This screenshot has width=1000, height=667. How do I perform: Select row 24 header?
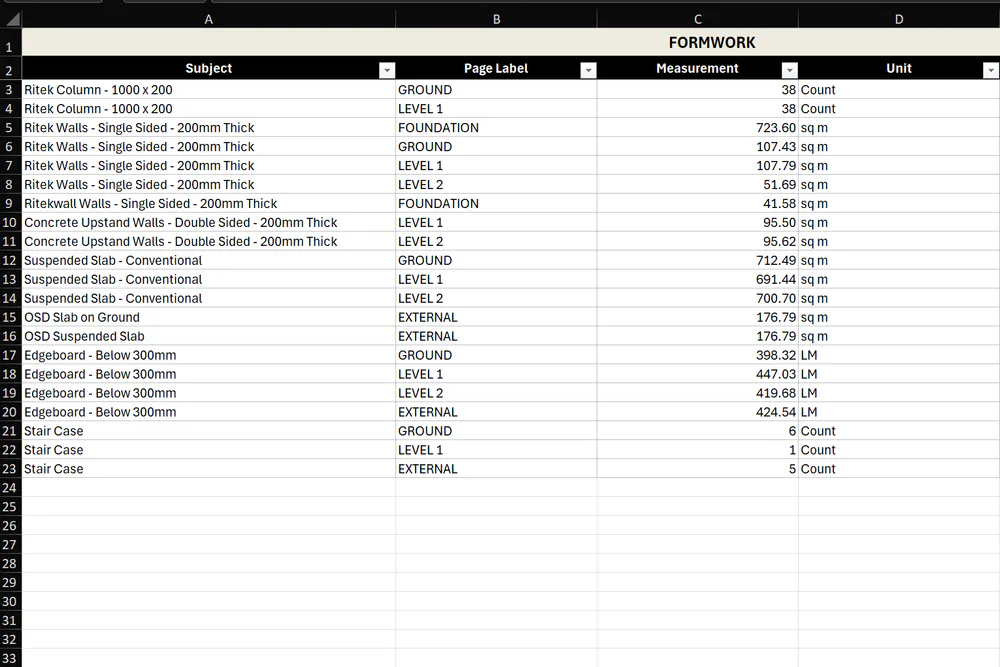click(10, 488)
